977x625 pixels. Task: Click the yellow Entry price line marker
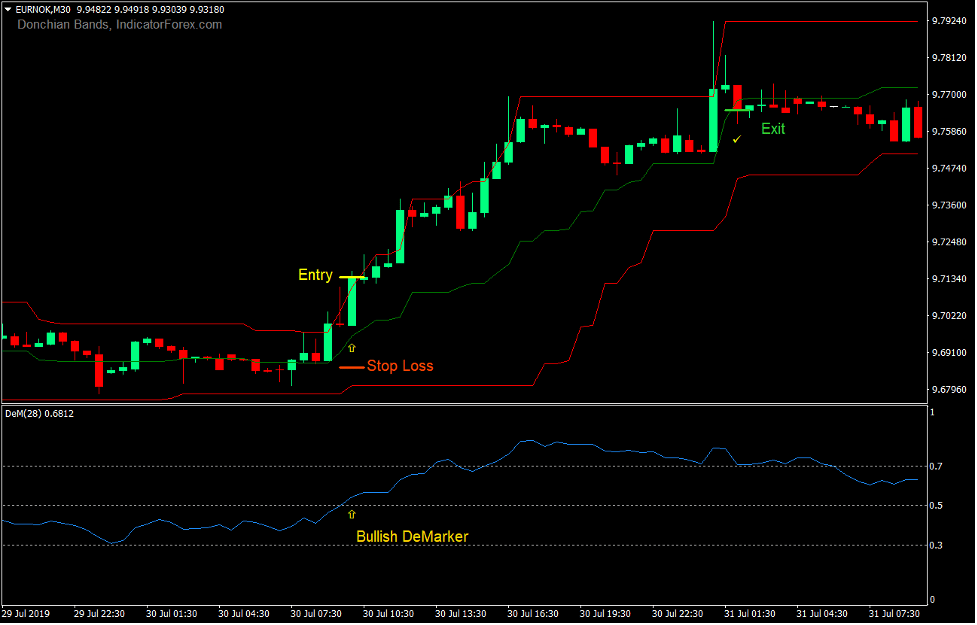(352, 276)
